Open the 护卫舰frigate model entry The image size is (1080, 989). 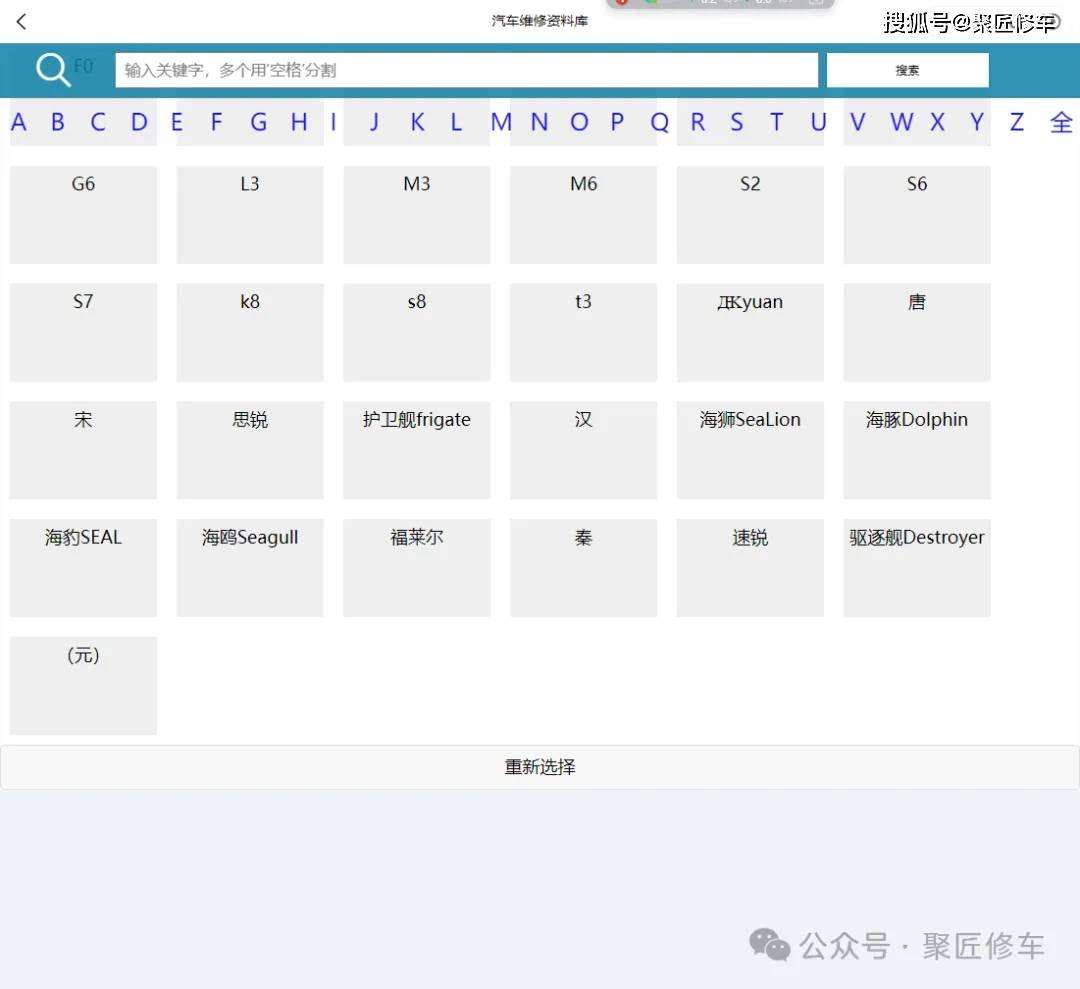pyautogui.click(x=416, y=450)
